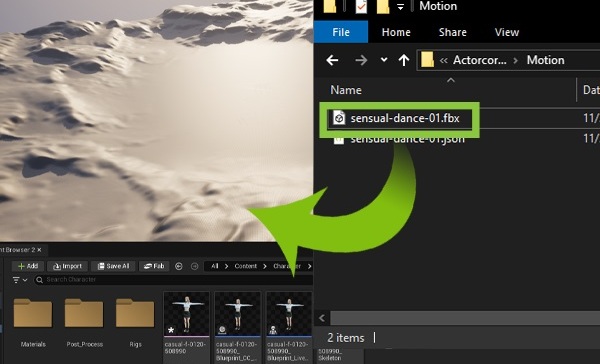Open the filter options dropdown
The height and width of the screenshot is (364, 600).
20,280
